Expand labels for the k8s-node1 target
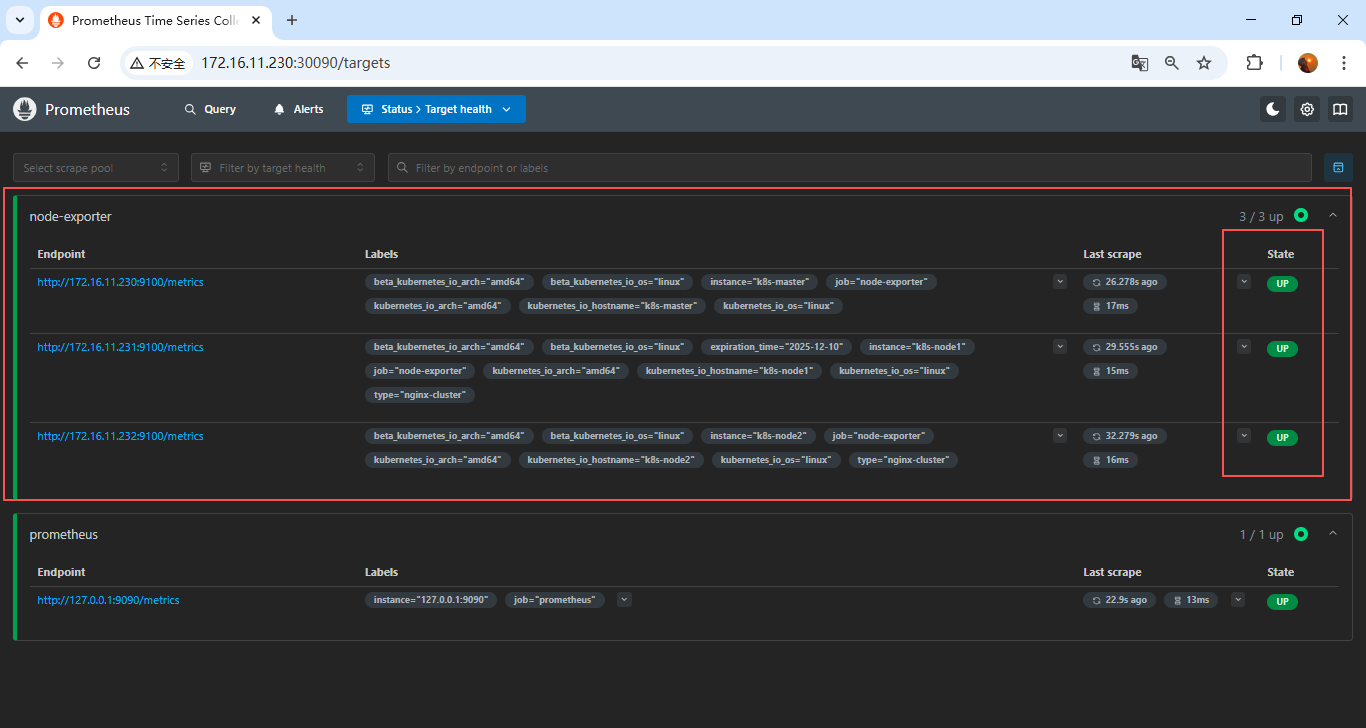1366x728 pixels. [1060, 347]
